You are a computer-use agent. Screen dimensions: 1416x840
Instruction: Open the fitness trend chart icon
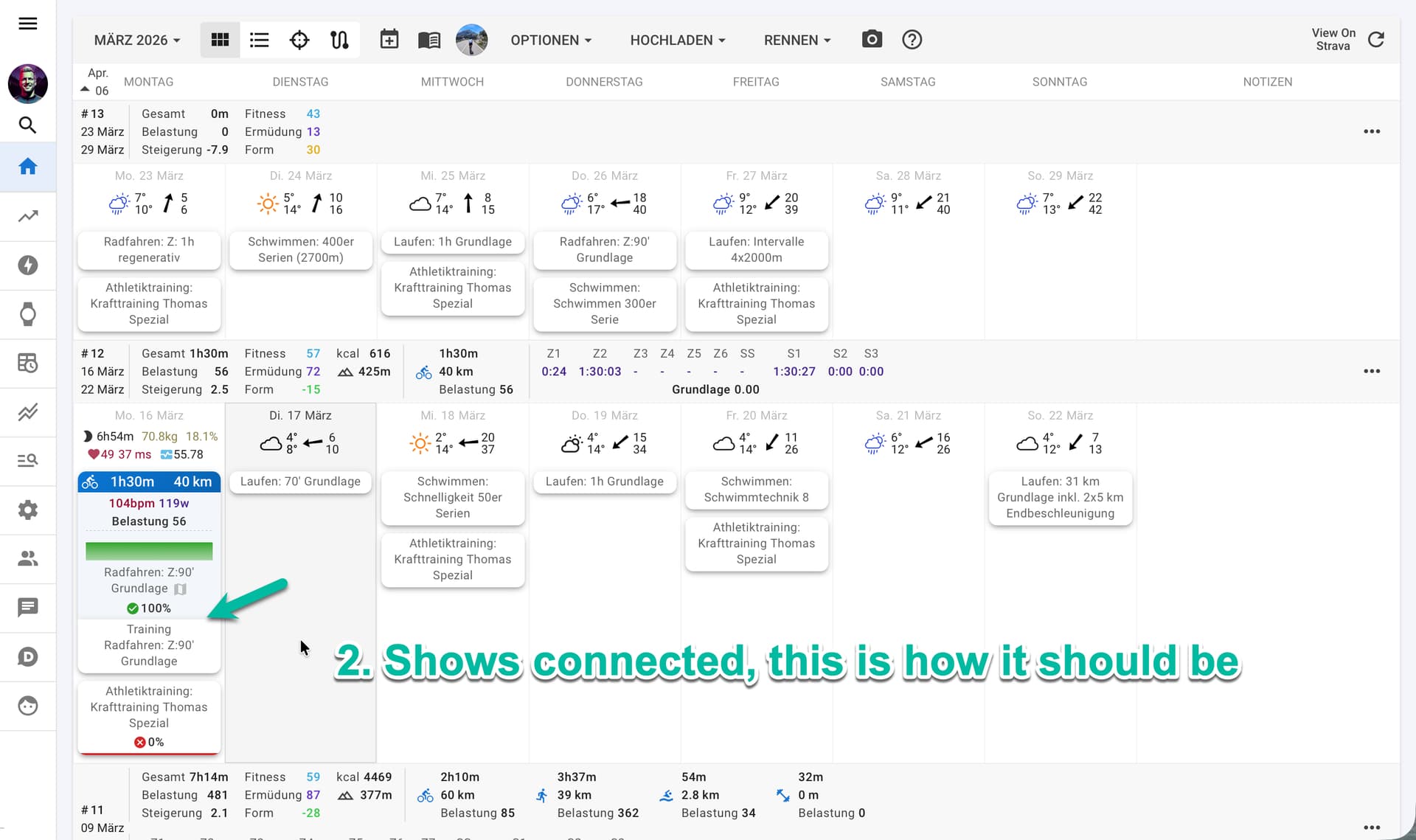pos(27,216)
